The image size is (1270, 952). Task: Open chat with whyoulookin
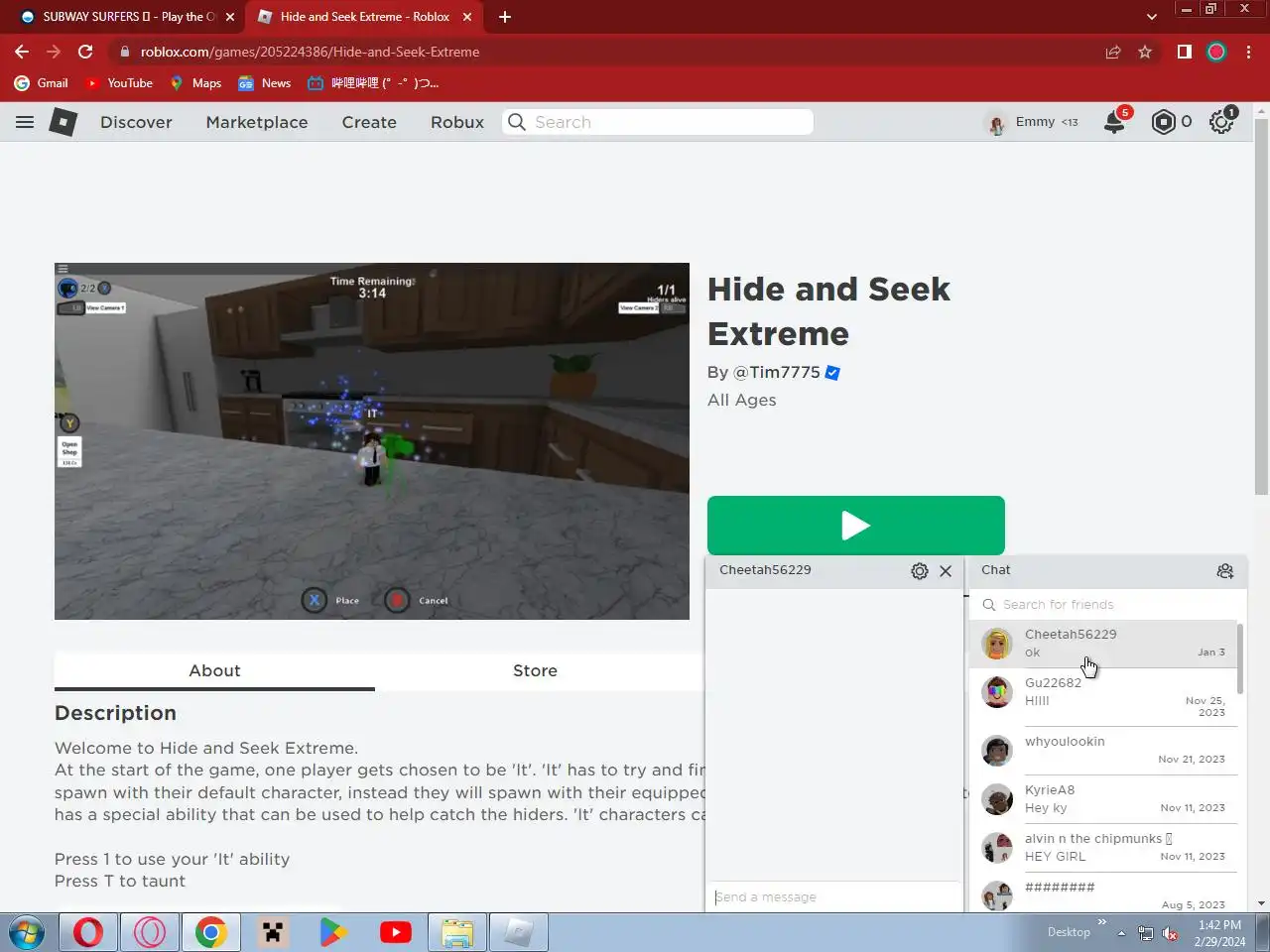tap(1103, 751)
